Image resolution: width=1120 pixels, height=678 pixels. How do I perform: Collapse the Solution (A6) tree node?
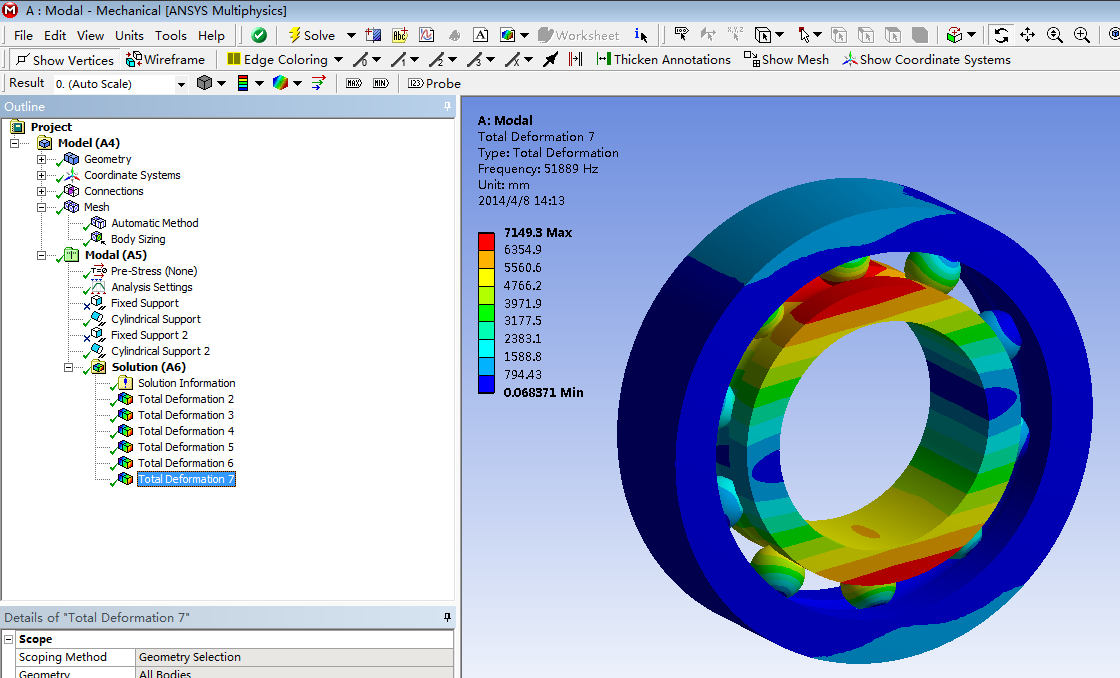click(x=69, y=367)
